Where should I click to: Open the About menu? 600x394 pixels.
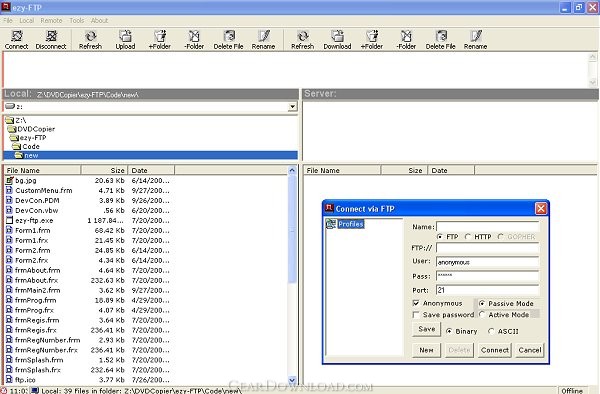99,20
